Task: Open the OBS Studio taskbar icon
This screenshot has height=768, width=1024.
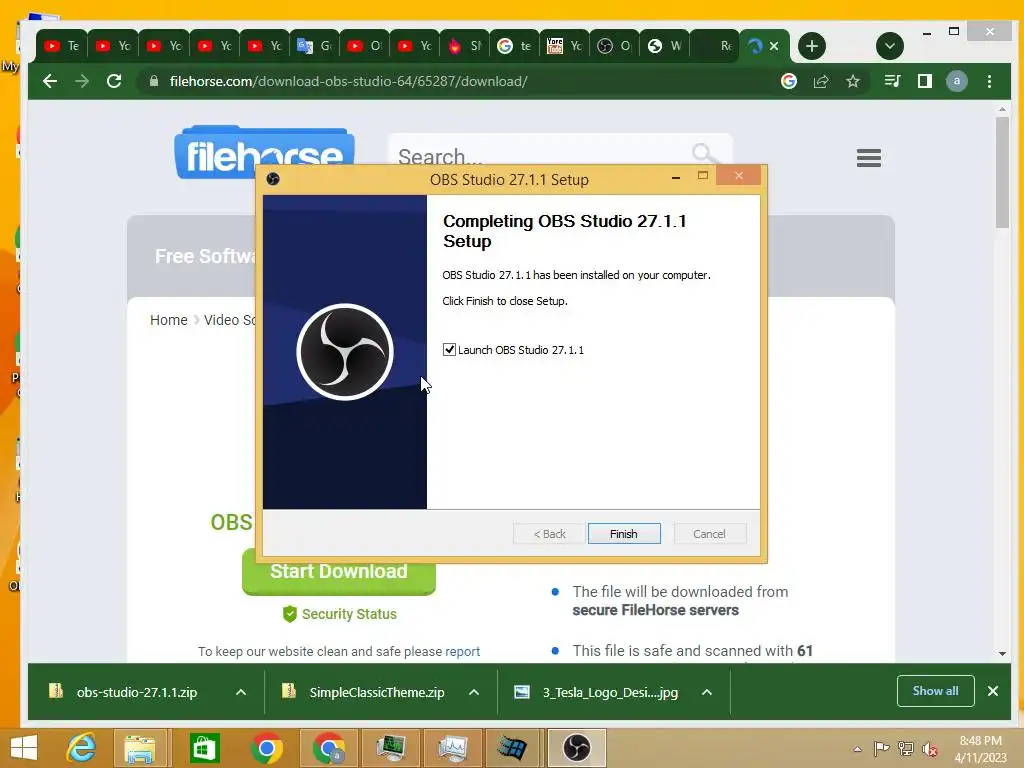Action: click(577, 748)
